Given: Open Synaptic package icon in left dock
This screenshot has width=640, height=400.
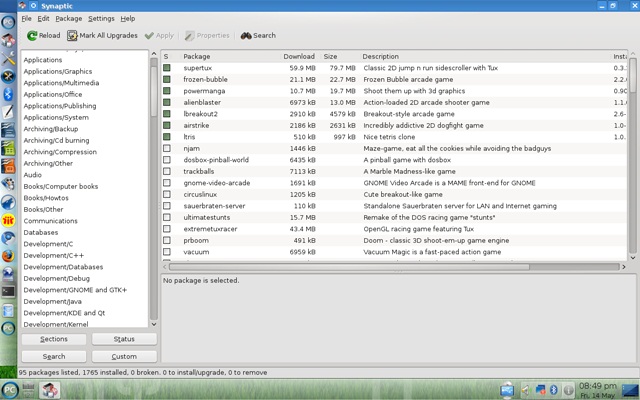Looking at the screenshot, I should click(8, 40).
